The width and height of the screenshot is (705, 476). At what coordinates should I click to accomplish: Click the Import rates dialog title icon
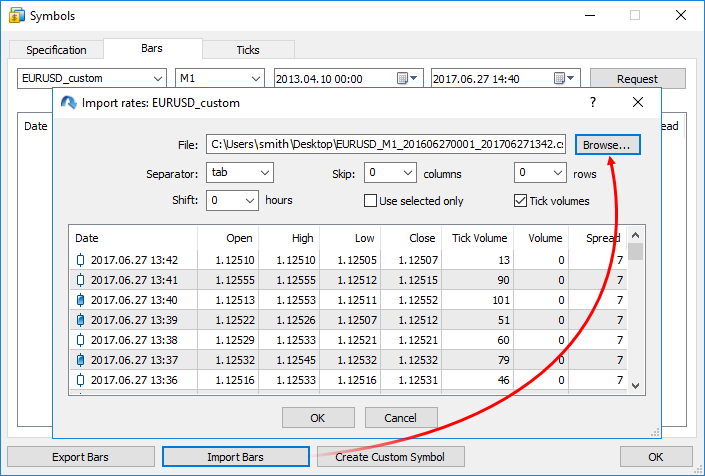click(68, 102)
